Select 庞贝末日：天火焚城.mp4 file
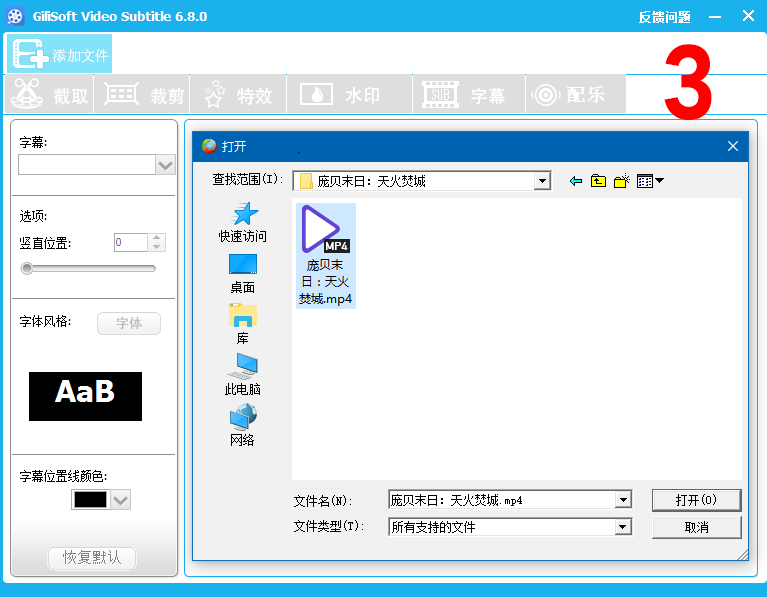 click(x=325, y=255)
